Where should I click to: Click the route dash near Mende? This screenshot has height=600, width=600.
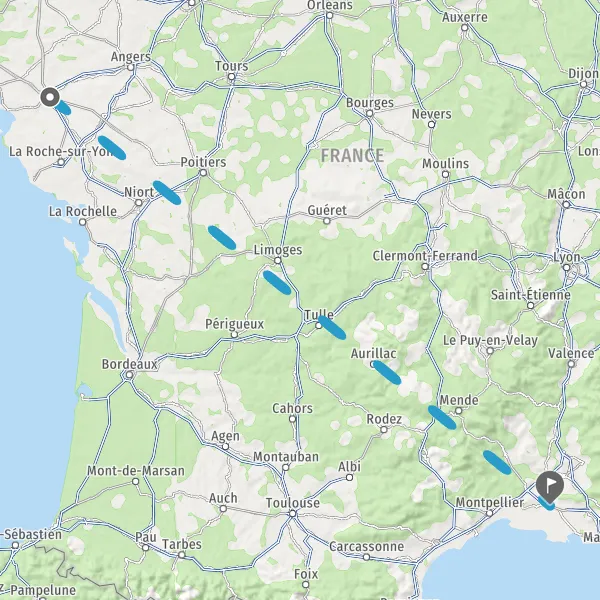click(x=442, y=417)
